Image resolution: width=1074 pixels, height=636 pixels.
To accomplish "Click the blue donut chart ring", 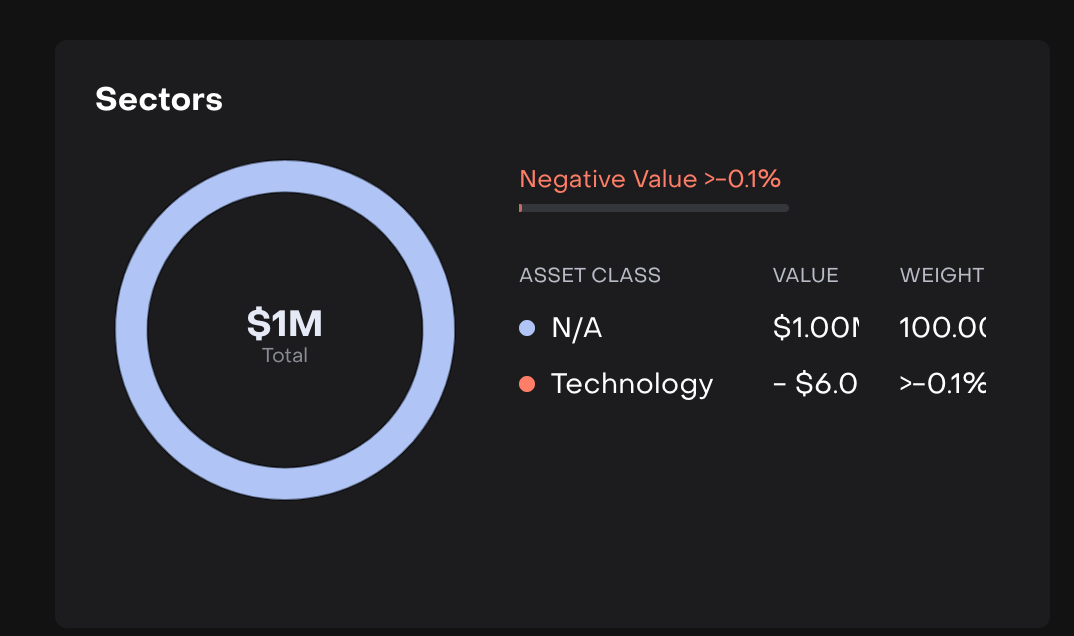I will tap(285, 176).
